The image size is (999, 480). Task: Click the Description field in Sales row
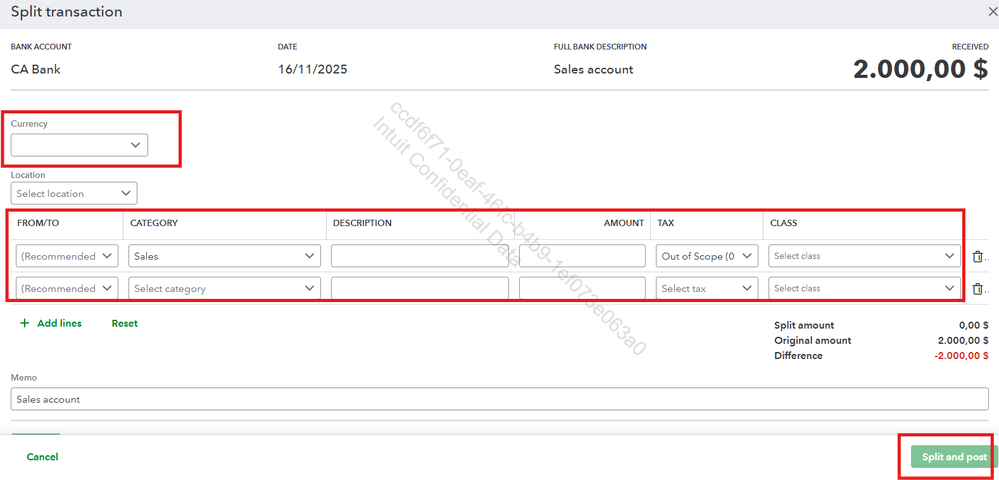click(x=419, y=256)
